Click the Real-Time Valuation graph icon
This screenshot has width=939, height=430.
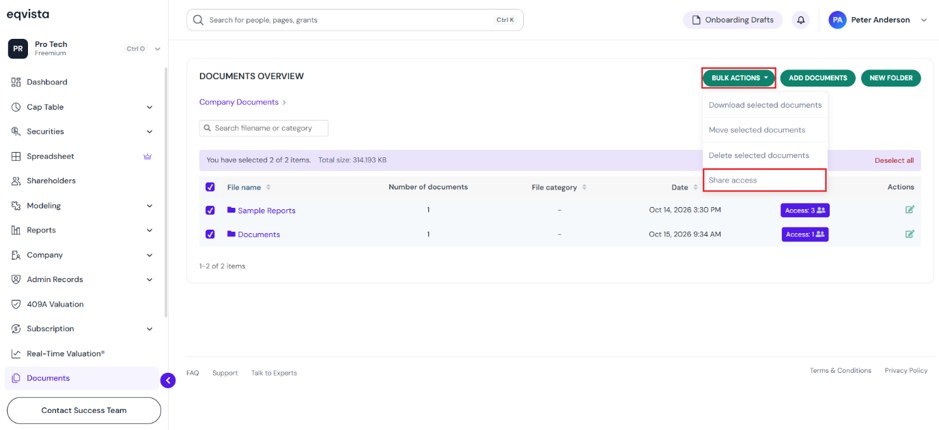click(16, 354)
